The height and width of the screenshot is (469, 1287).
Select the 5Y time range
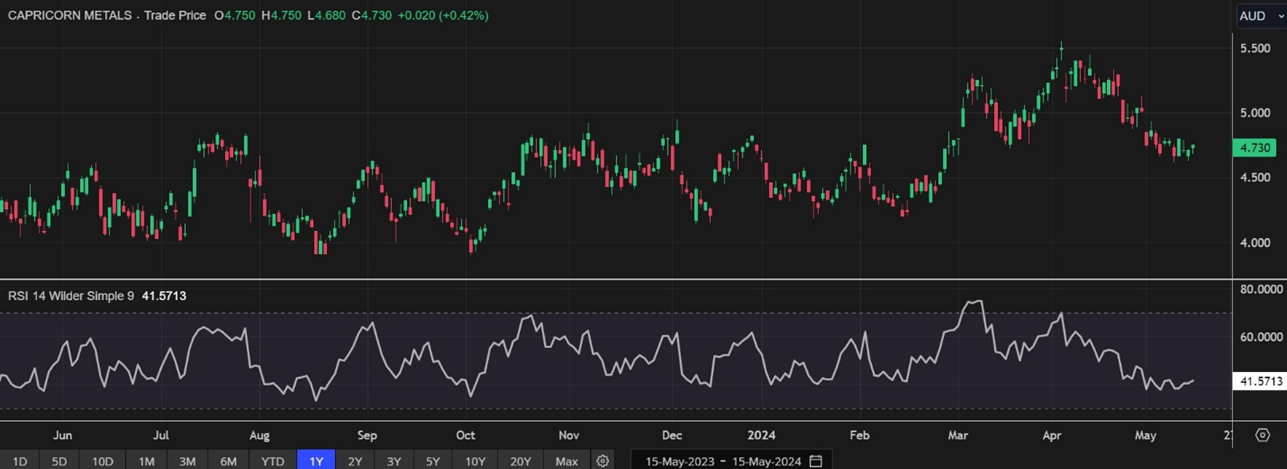[x=433, y=461]
